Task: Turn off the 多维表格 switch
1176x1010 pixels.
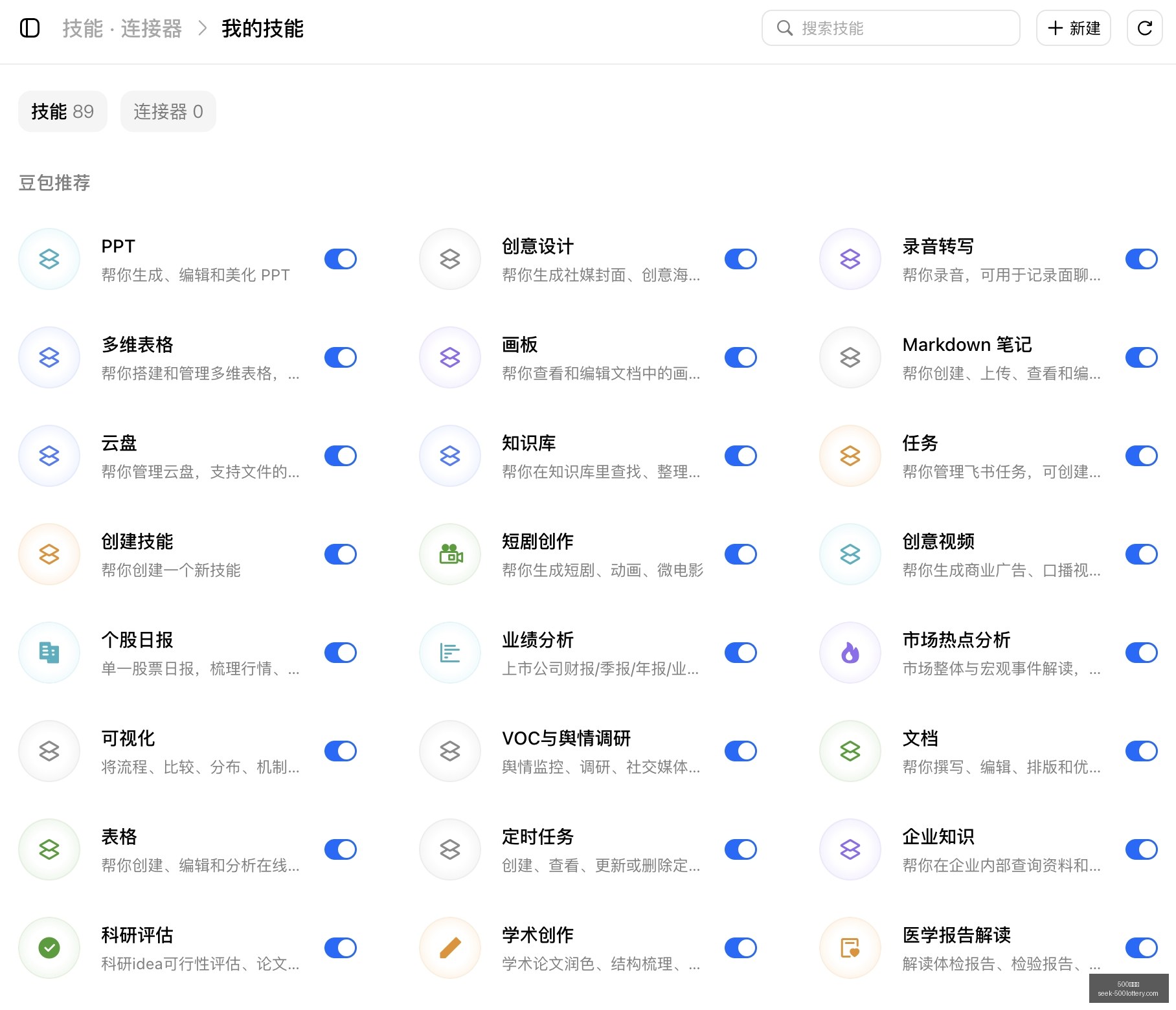Action: 341,357
